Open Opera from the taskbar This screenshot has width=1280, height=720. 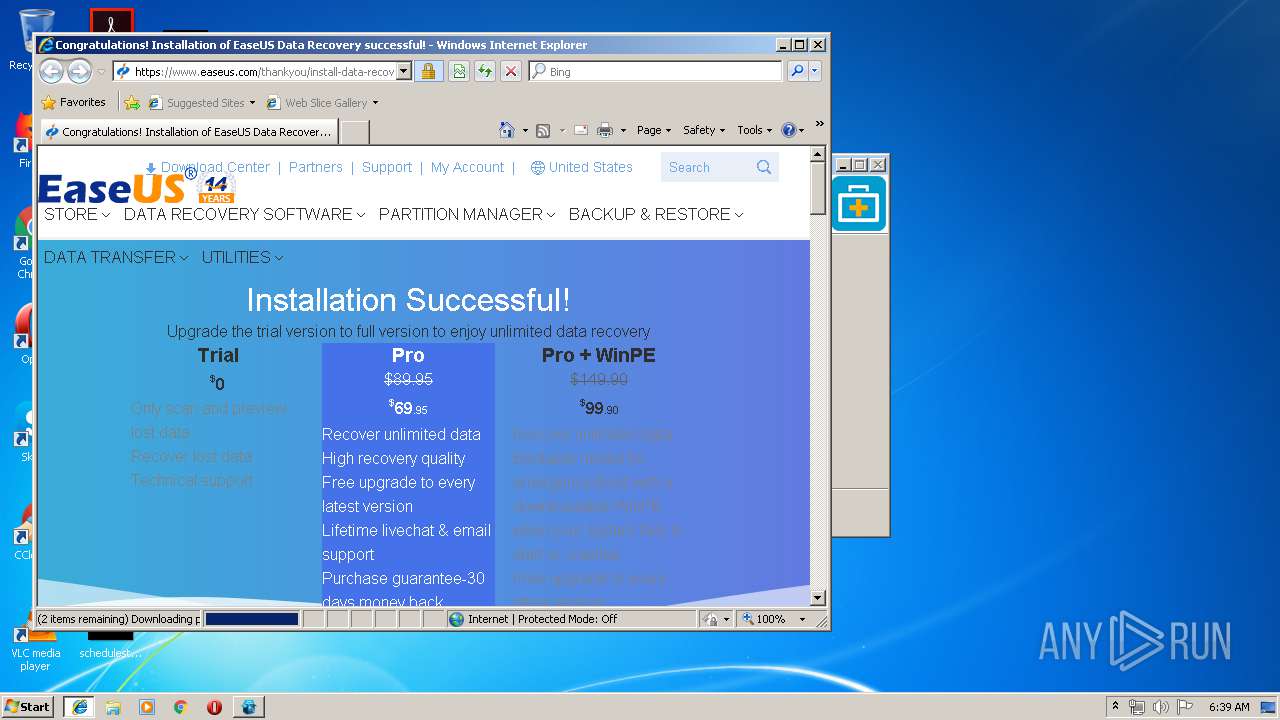(214, 707)
